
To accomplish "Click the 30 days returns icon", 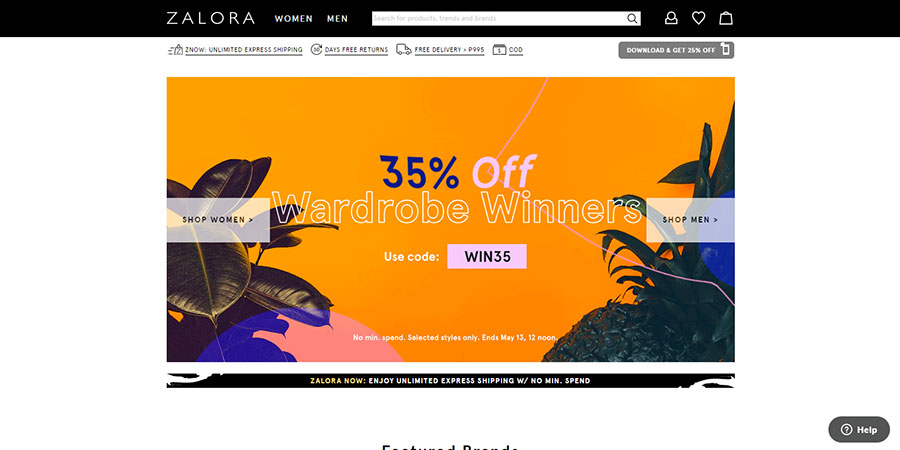I will (x=316, y=50).
